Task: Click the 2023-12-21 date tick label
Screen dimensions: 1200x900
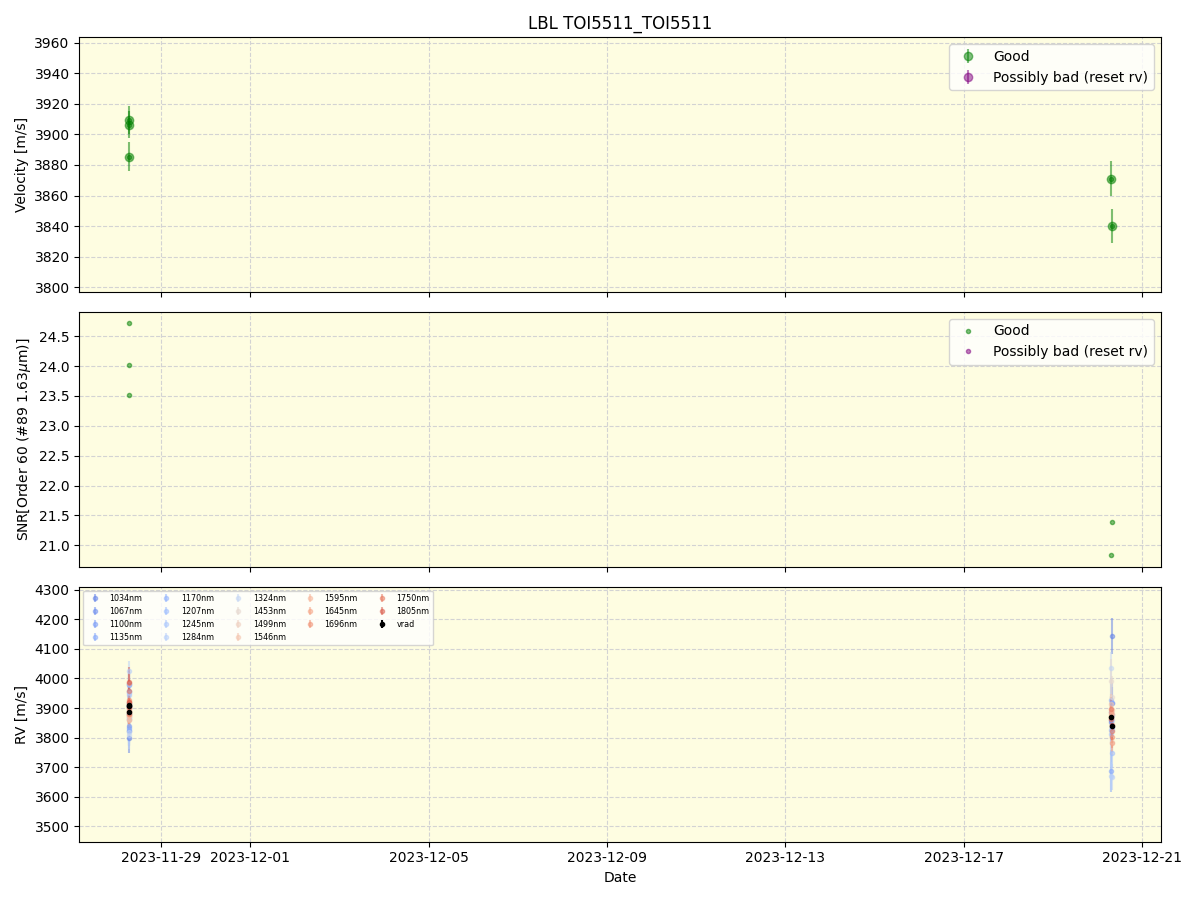Action: click(1142, 857)
